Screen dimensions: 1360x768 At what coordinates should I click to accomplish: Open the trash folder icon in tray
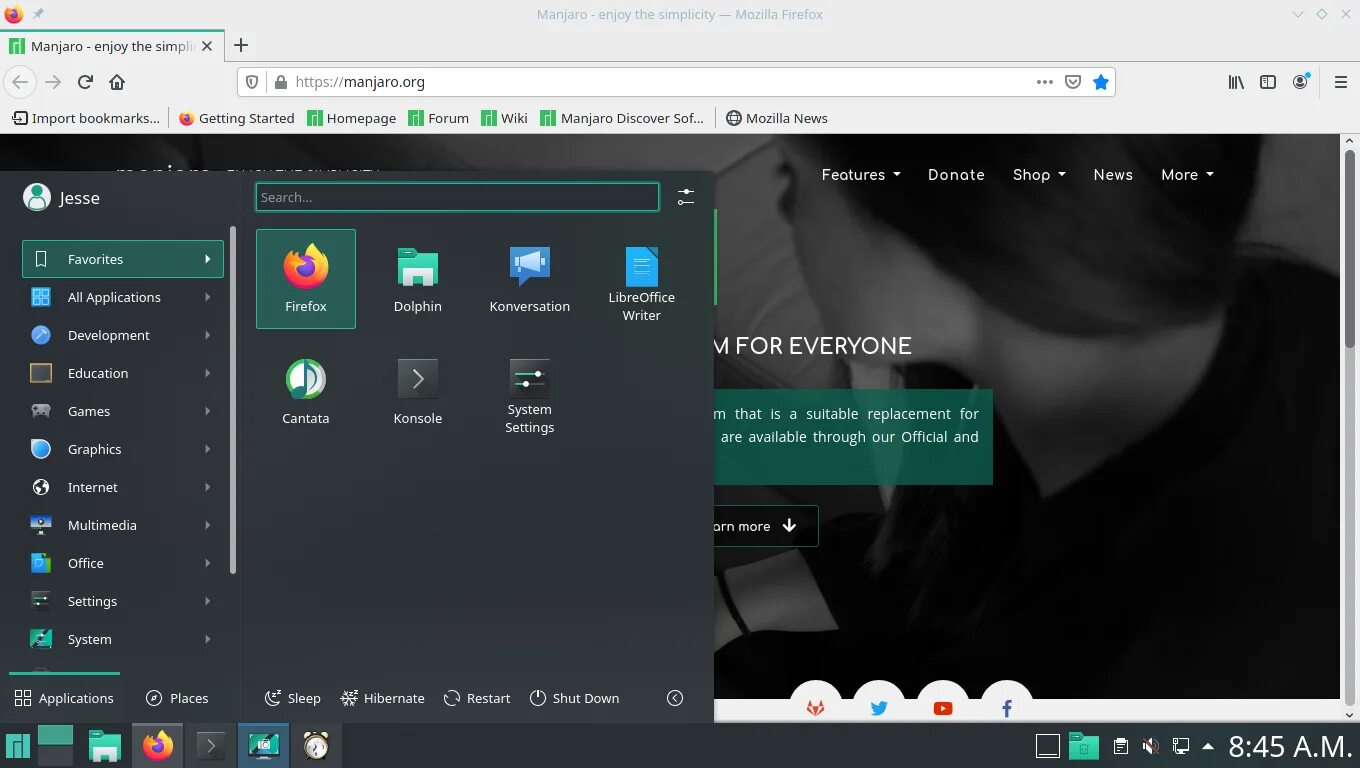tap(1084, 746)
